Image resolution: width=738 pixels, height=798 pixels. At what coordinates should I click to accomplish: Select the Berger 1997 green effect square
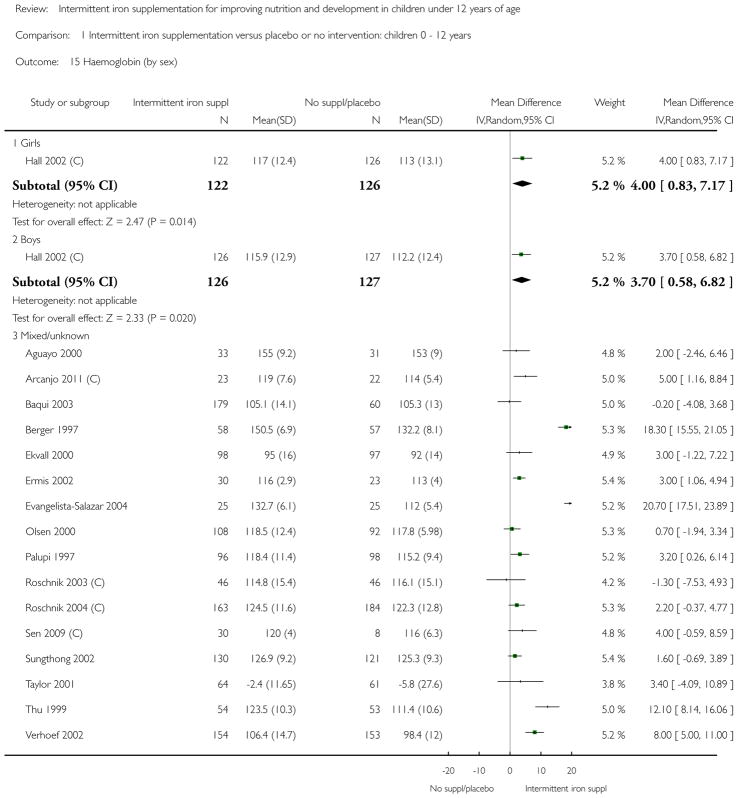pyautogui.click(x=566, y=427)
